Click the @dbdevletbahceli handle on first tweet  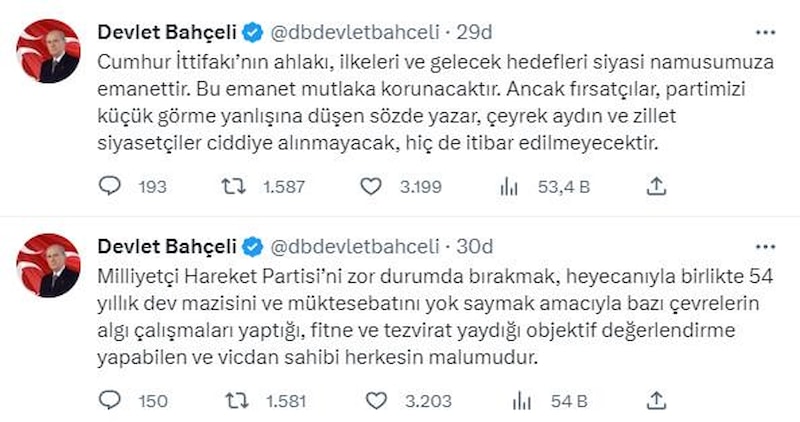(x=343, y=31)
